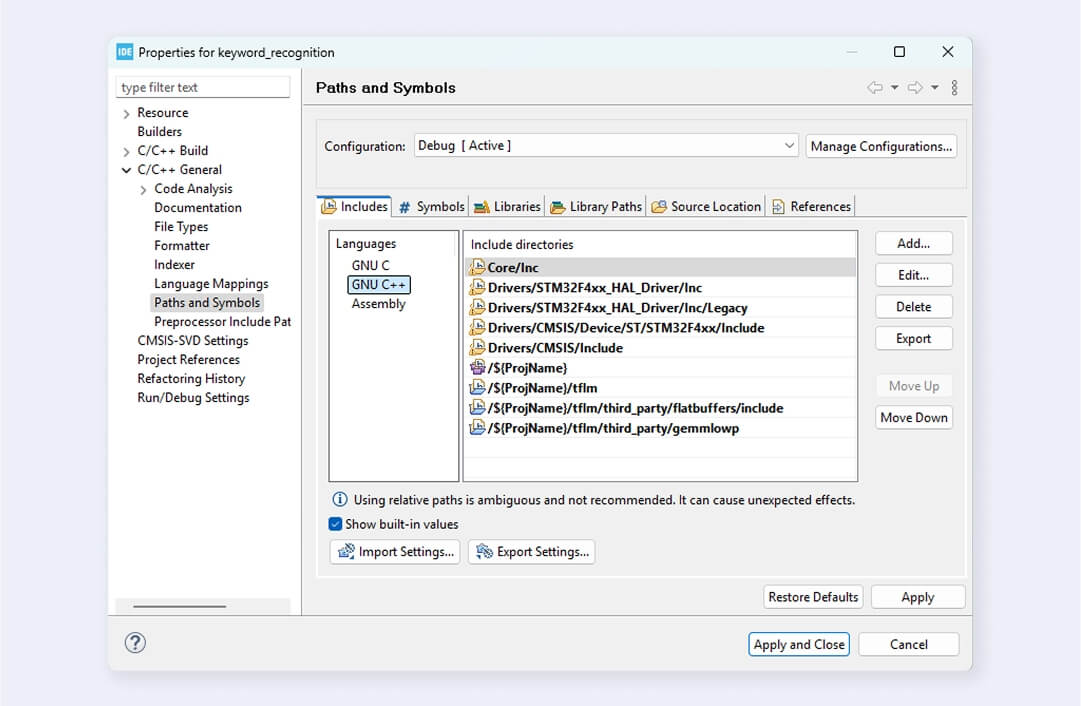The width and height of the screenshot is (1081, 706).
Task: Switch to the Symbols tab
Action: pyautogui.click(x=431, y=207)
